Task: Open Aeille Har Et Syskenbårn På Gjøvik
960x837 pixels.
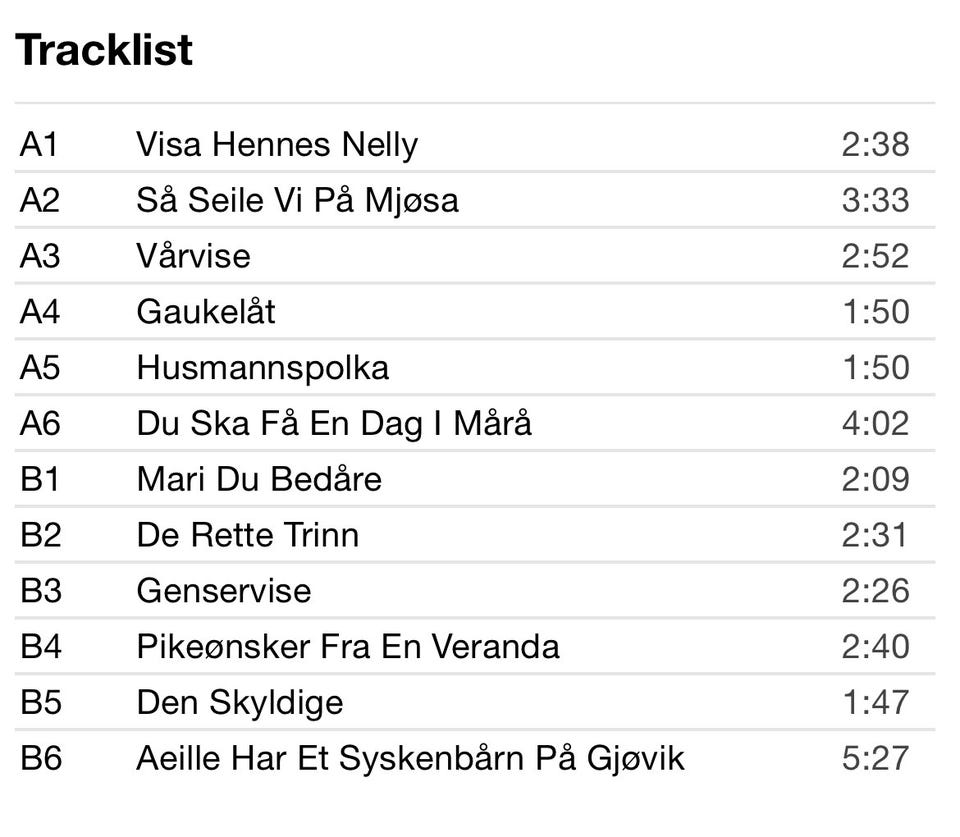Action: click(x=410, y=758)
